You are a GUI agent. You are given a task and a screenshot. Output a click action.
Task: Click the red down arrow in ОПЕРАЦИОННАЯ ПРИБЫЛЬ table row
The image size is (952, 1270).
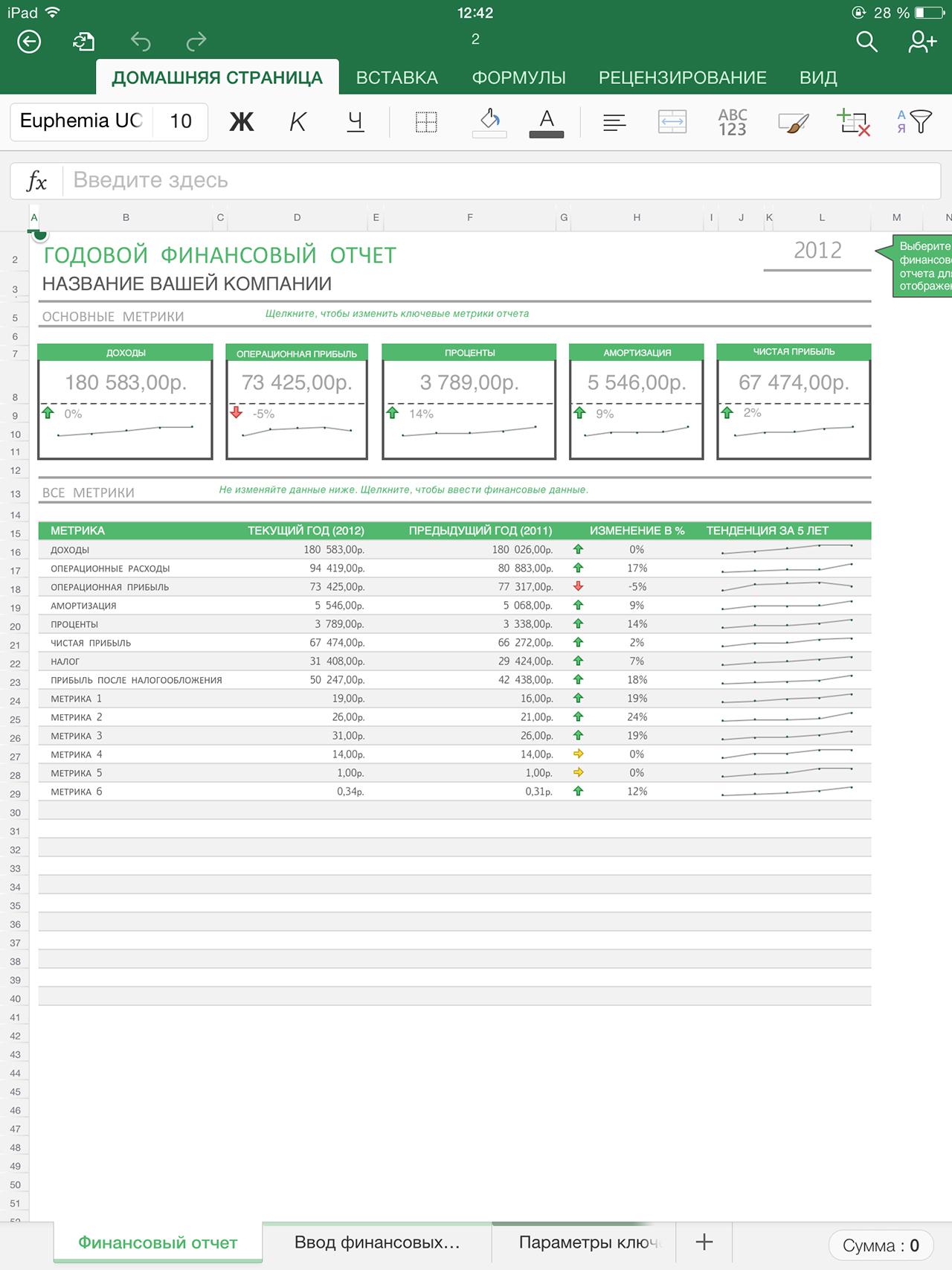click(x=578, y=586)
